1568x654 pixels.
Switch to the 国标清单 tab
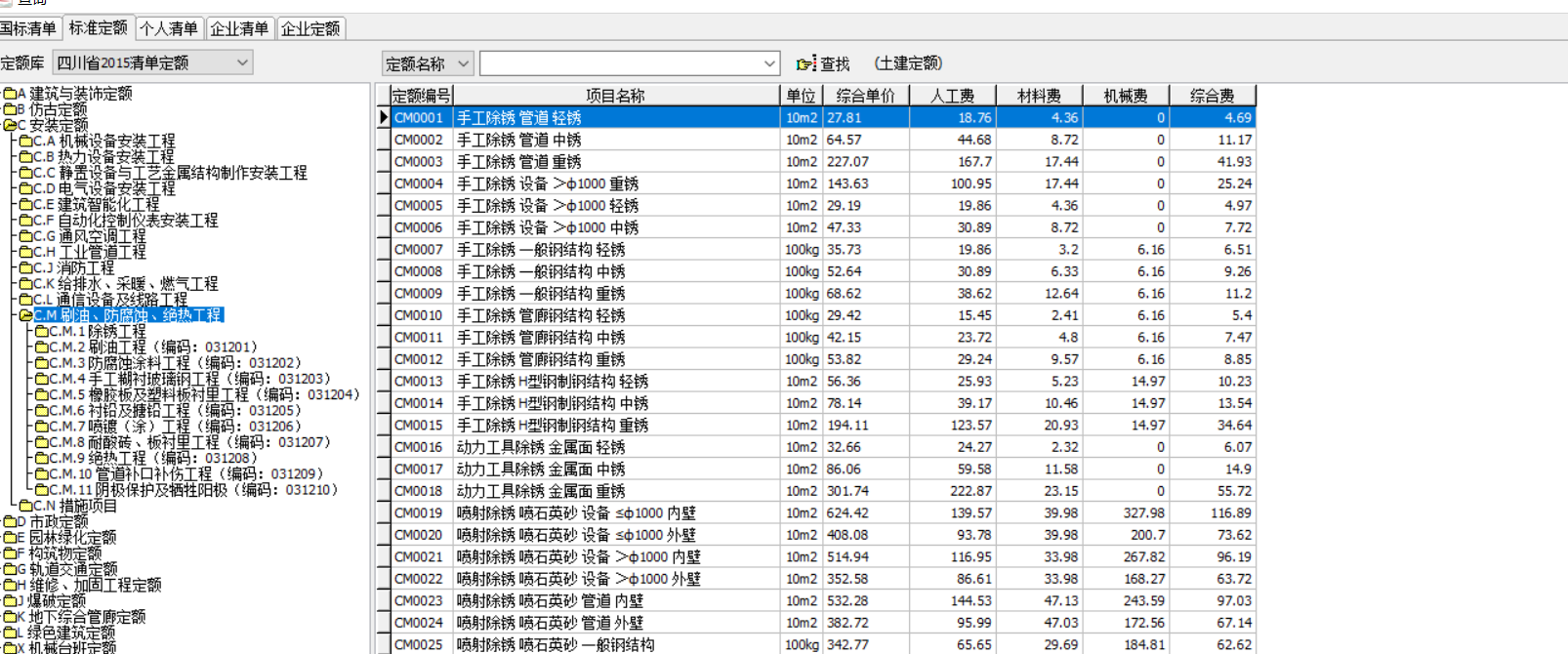tap(29, 28)
